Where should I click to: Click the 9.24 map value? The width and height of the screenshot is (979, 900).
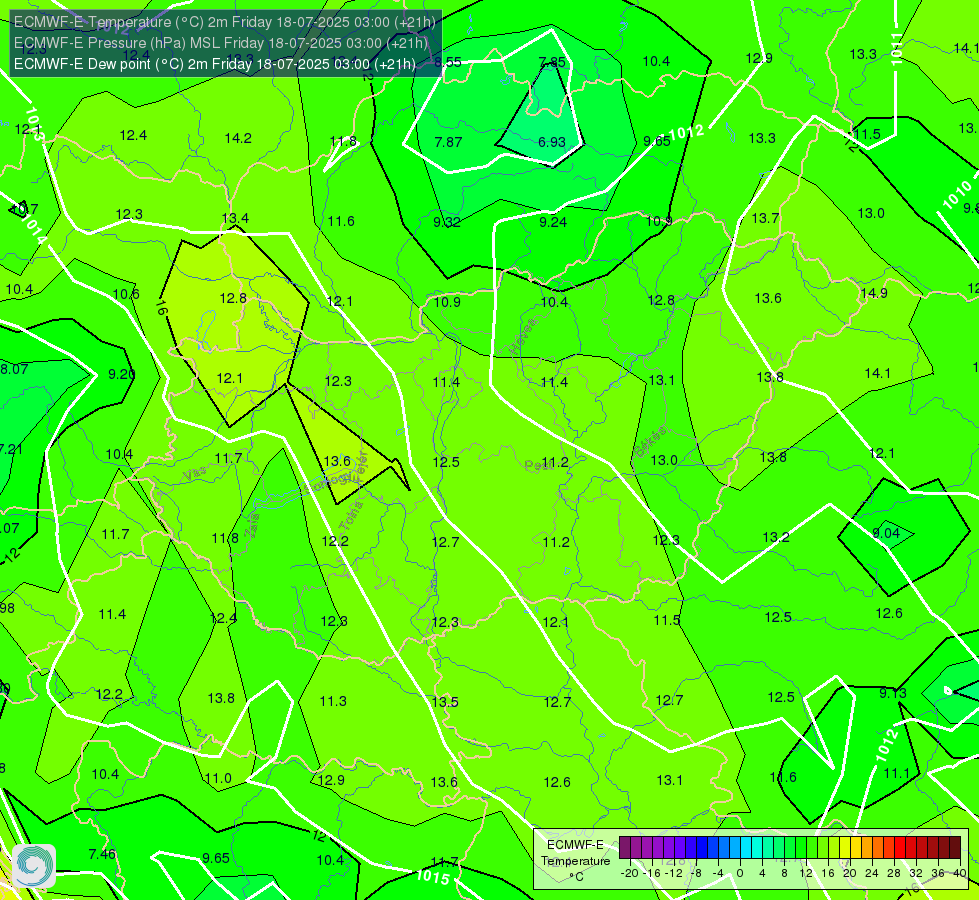tap(553, 222)
